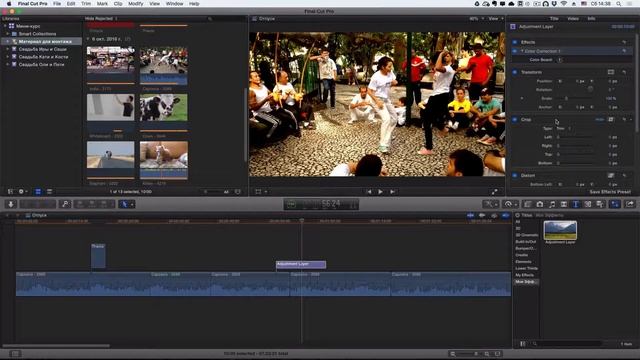Switch browser to filmstrip view
Image resolution: width=640 pixels, height=360 pixels.
38,191
